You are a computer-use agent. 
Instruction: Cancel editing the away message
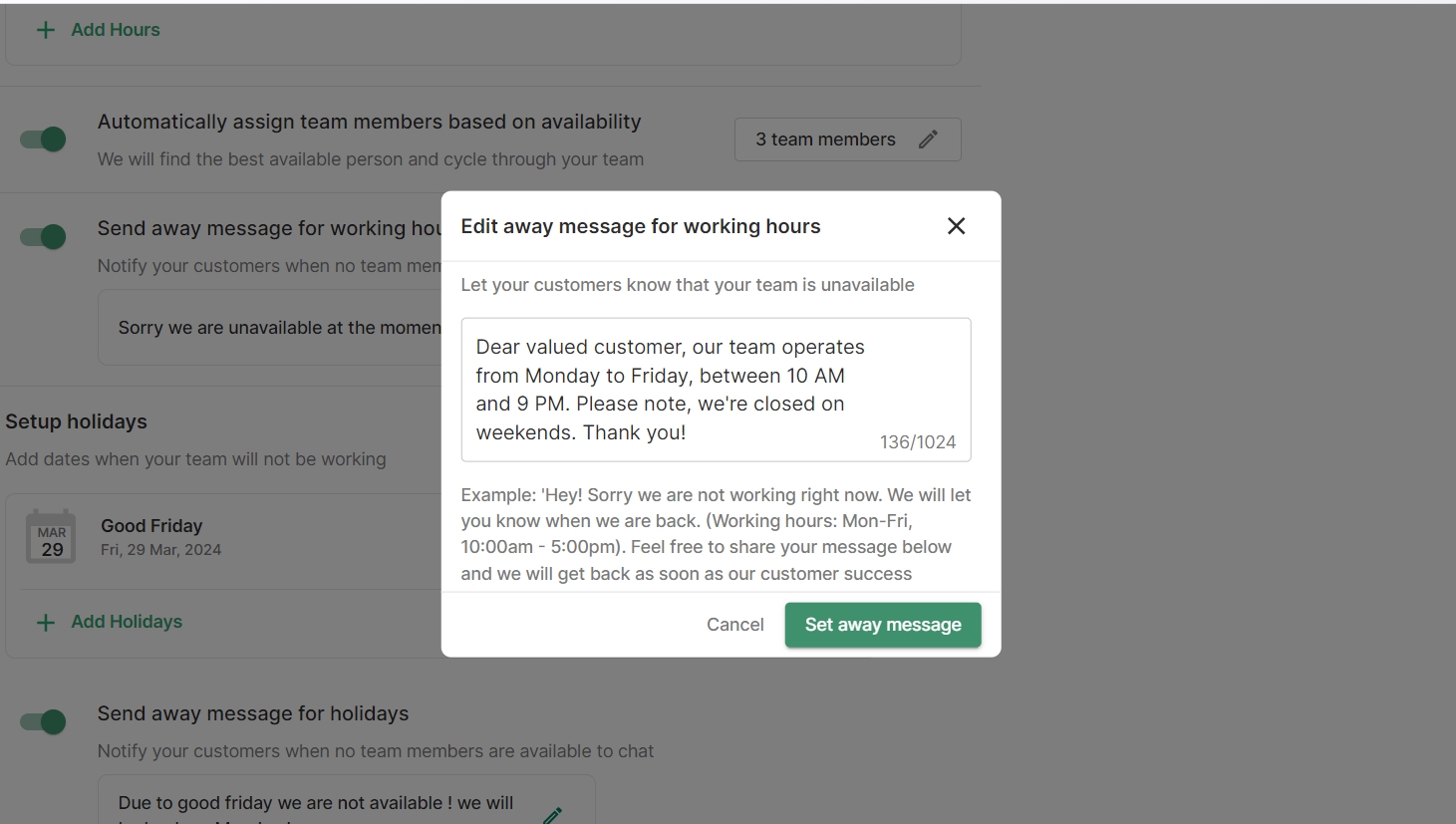[x=734, y=625]
